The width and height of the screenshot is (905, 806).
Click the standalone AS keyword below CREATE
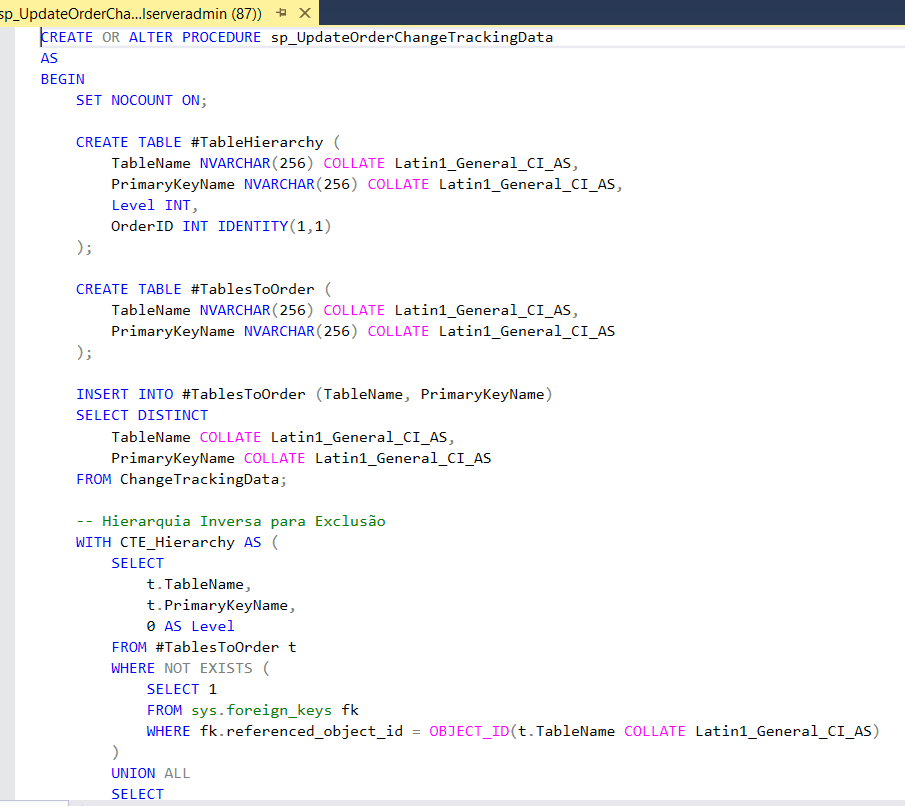click(x=49, y=58)
